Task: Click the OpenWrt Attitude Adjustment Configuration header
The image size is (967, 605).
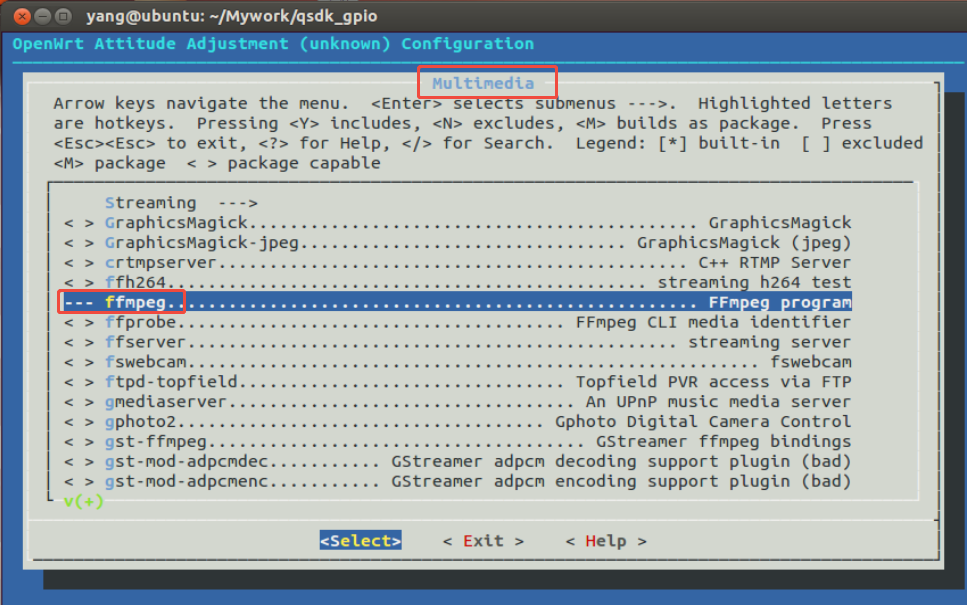Action: pyautogui.click(x=273, y=44)
